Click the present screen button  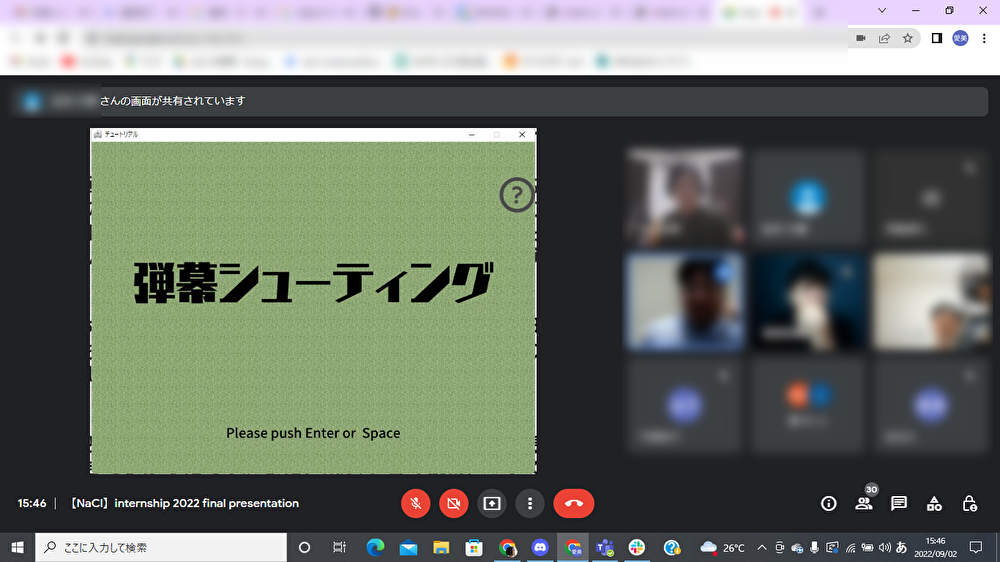click(491, 504)
